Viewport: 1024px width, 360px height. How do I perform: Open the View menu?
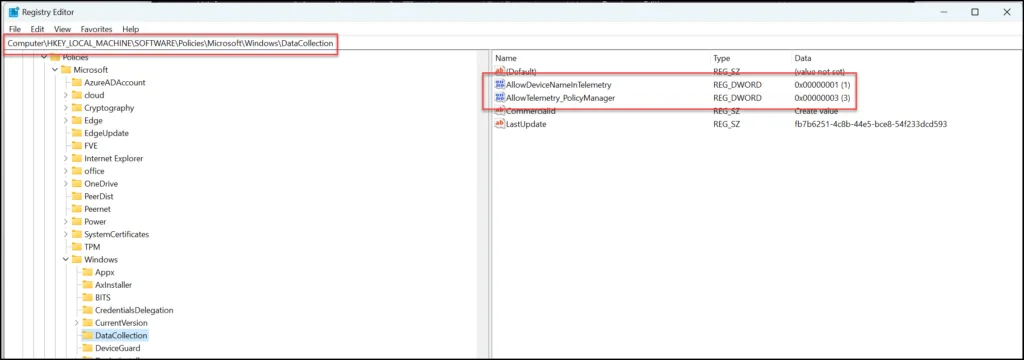coord(63,29)
